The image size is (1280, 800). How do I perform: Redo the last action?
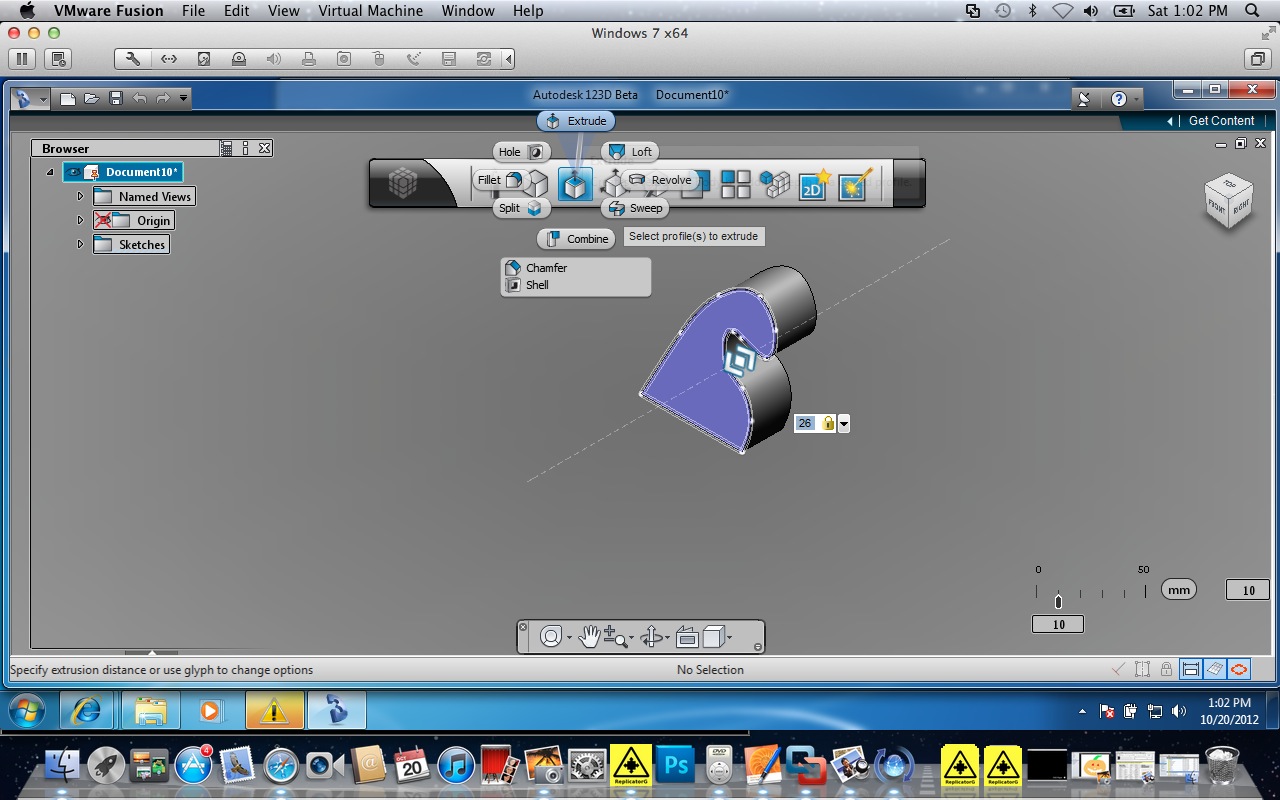pos(162,98)
